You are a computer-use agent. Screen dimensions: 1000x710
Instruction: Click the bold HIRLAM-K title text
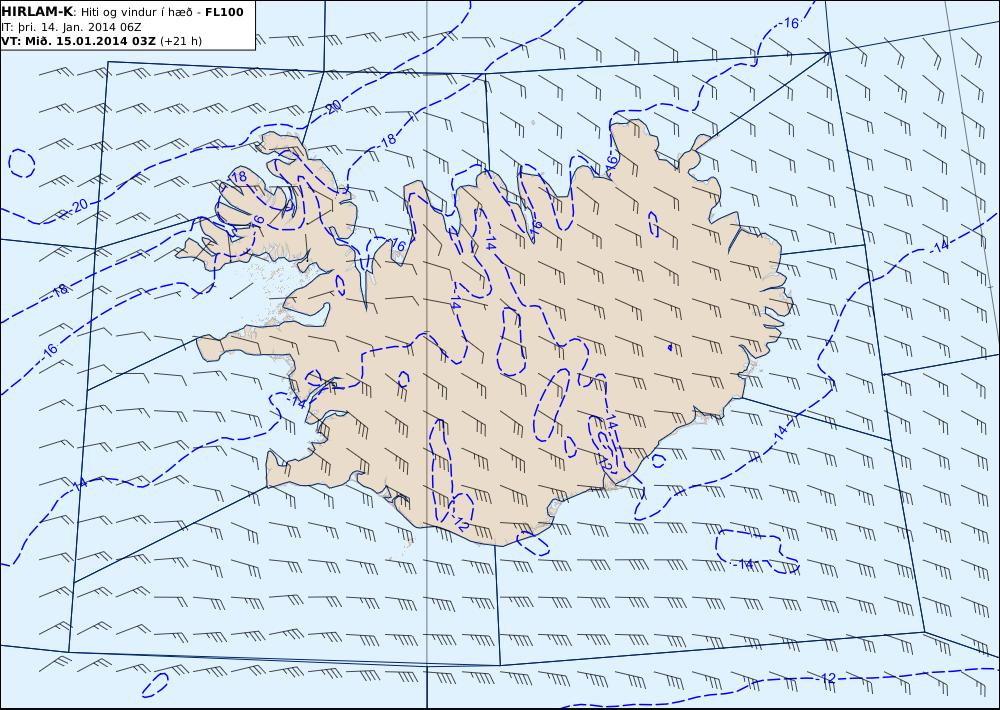point(37,11)
